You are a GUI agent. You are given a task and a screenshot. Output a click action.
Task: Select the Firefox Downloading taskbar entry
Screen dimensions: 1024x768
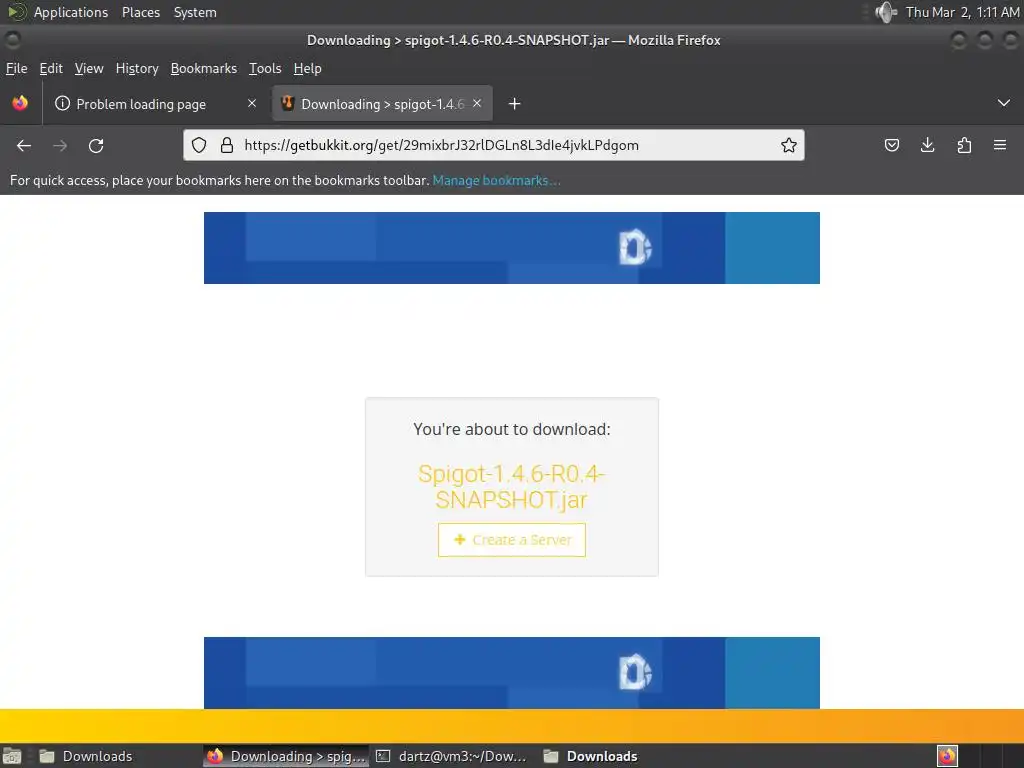[286, 756]
